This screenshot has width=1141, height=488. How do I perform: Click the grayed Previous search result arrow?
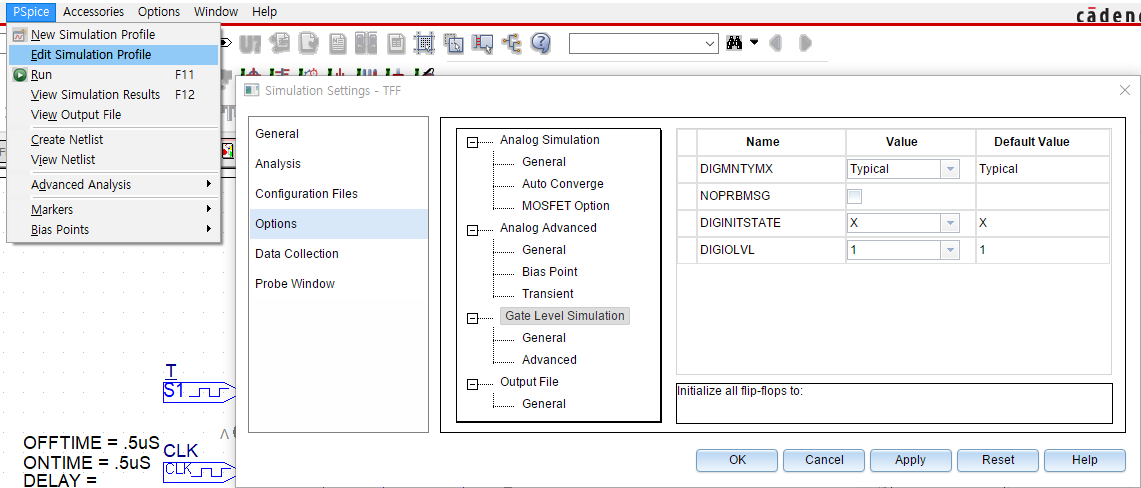coord(776,44)
